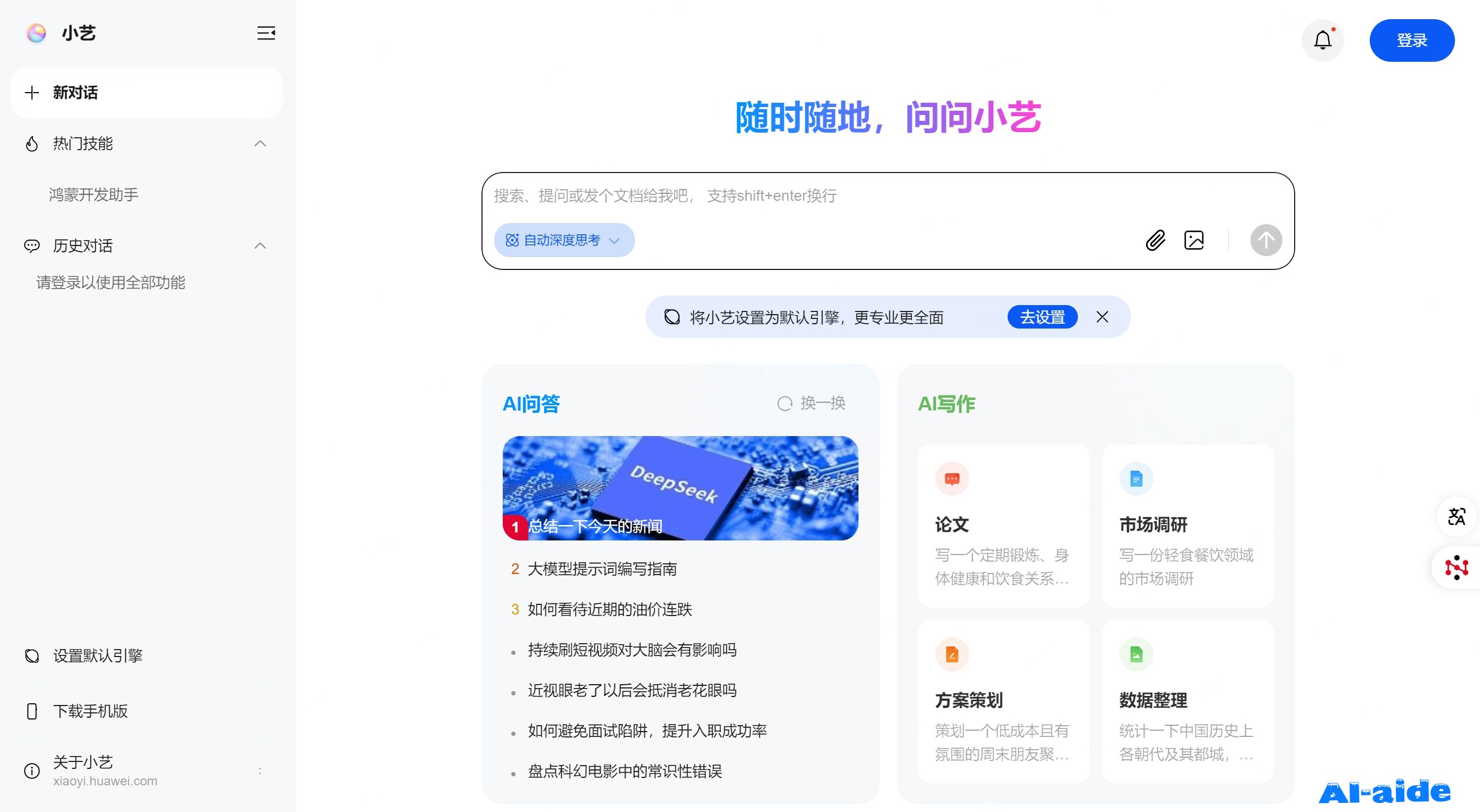This screenshot has height=812, width=1480.
Task: Attach a file with the paperclip icon
Action: click(1155, 240)
